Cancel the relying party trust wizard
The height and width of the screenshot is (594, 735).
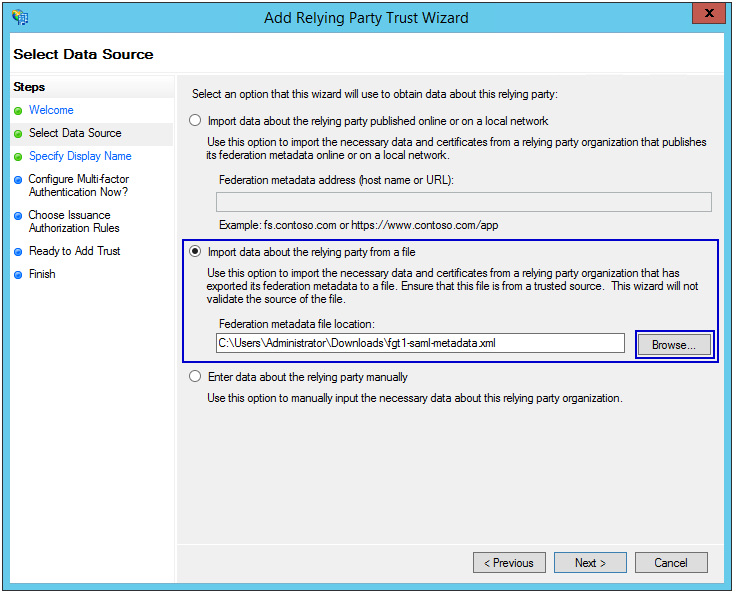point(670,563)
